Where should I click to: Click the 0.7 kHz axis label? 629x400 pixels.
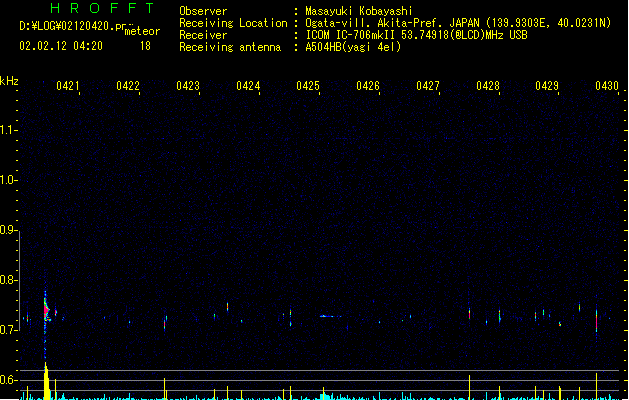(8, 330)
